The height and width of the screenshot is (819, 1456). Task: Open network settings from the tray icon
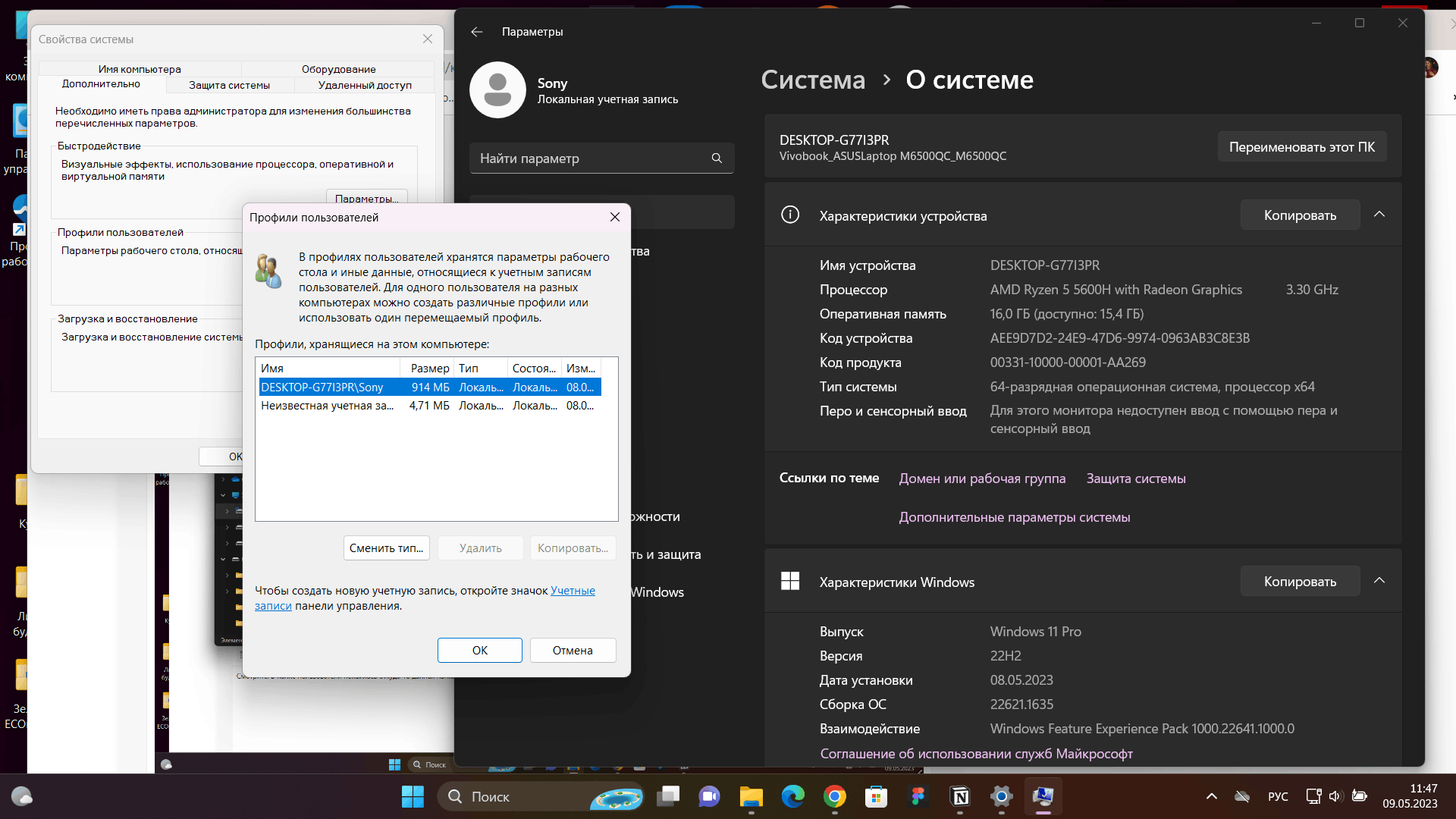(1313, 797)
